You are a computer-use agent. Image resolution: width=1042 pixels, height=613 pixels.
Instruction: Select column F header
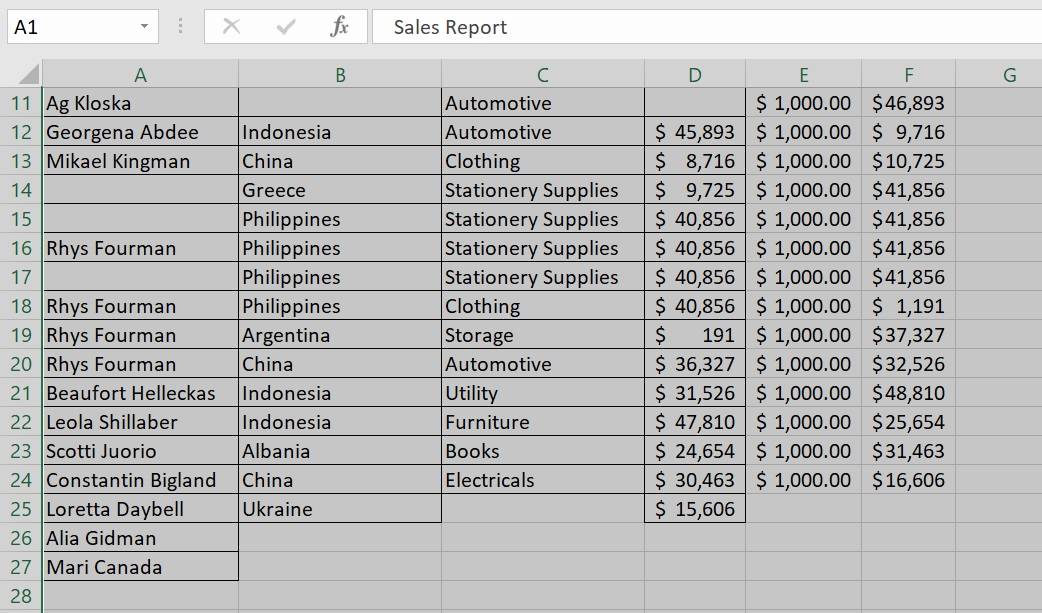pyautogui.click(x=908, y=75)
